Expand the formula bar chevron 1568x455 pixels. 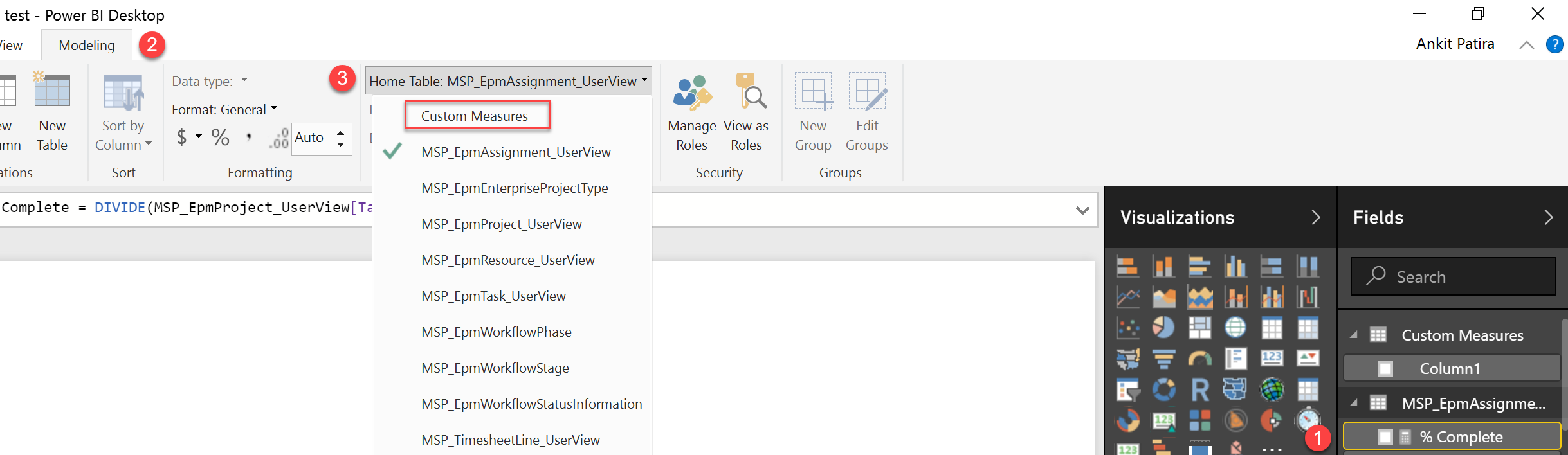coord(1082,210)
